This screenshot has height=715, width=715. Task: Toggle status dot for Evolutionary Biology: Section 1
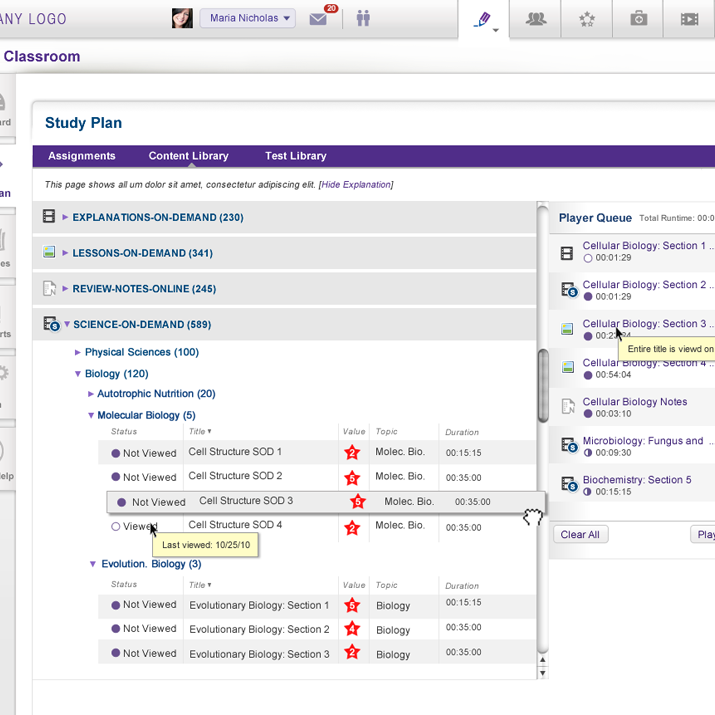[116, 605]
